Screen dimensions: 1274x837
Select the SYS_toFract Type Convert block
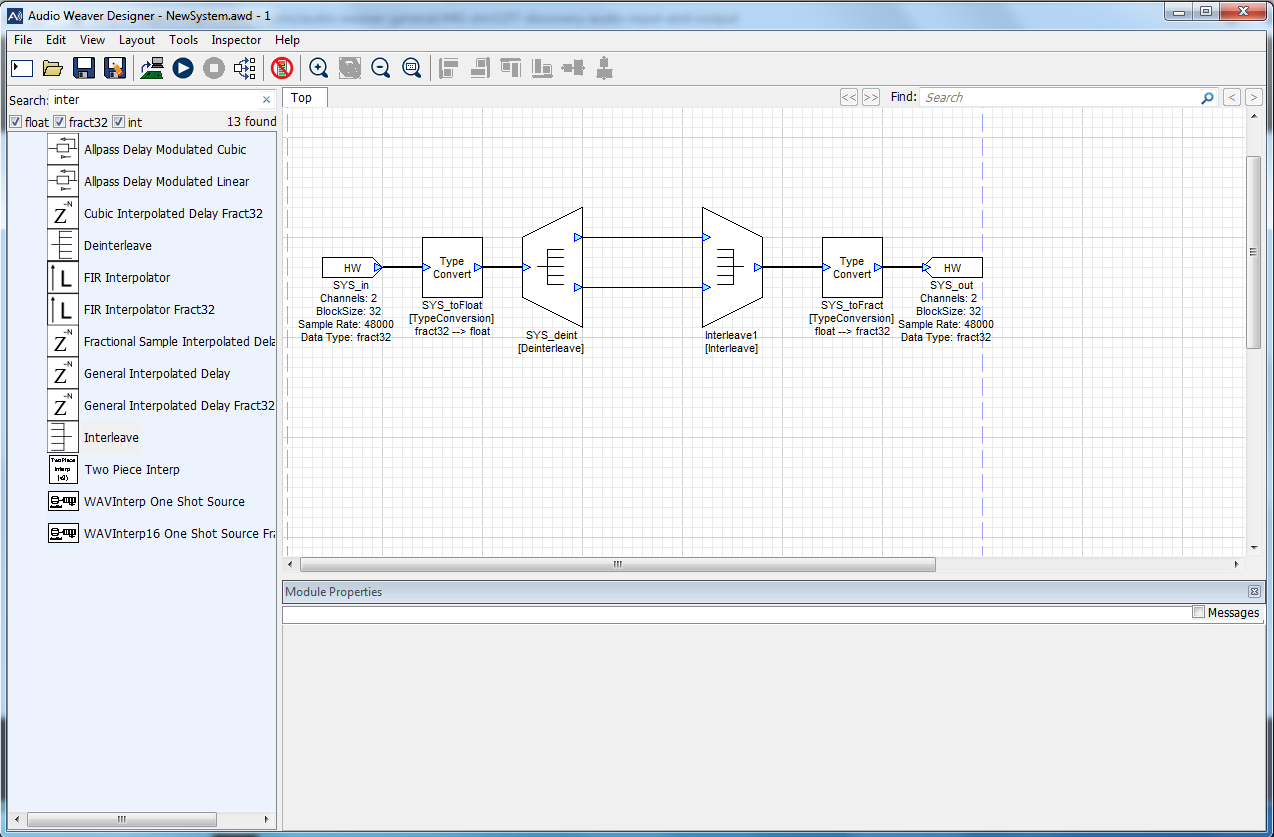click(x=852, y=267)
